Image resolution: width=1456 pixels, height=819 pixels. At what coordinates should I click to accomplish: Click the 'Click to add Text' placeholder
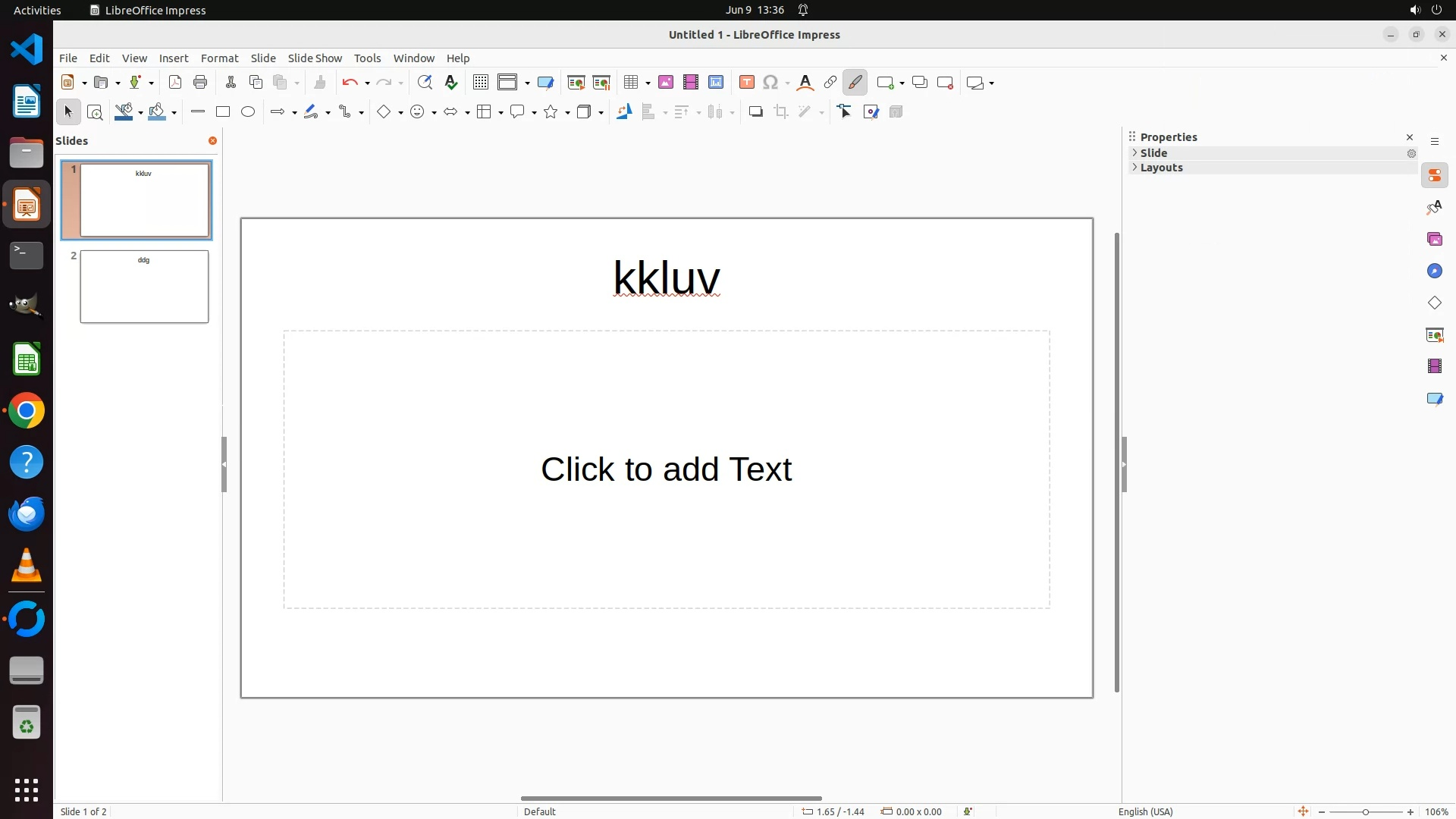coord(666,469)
